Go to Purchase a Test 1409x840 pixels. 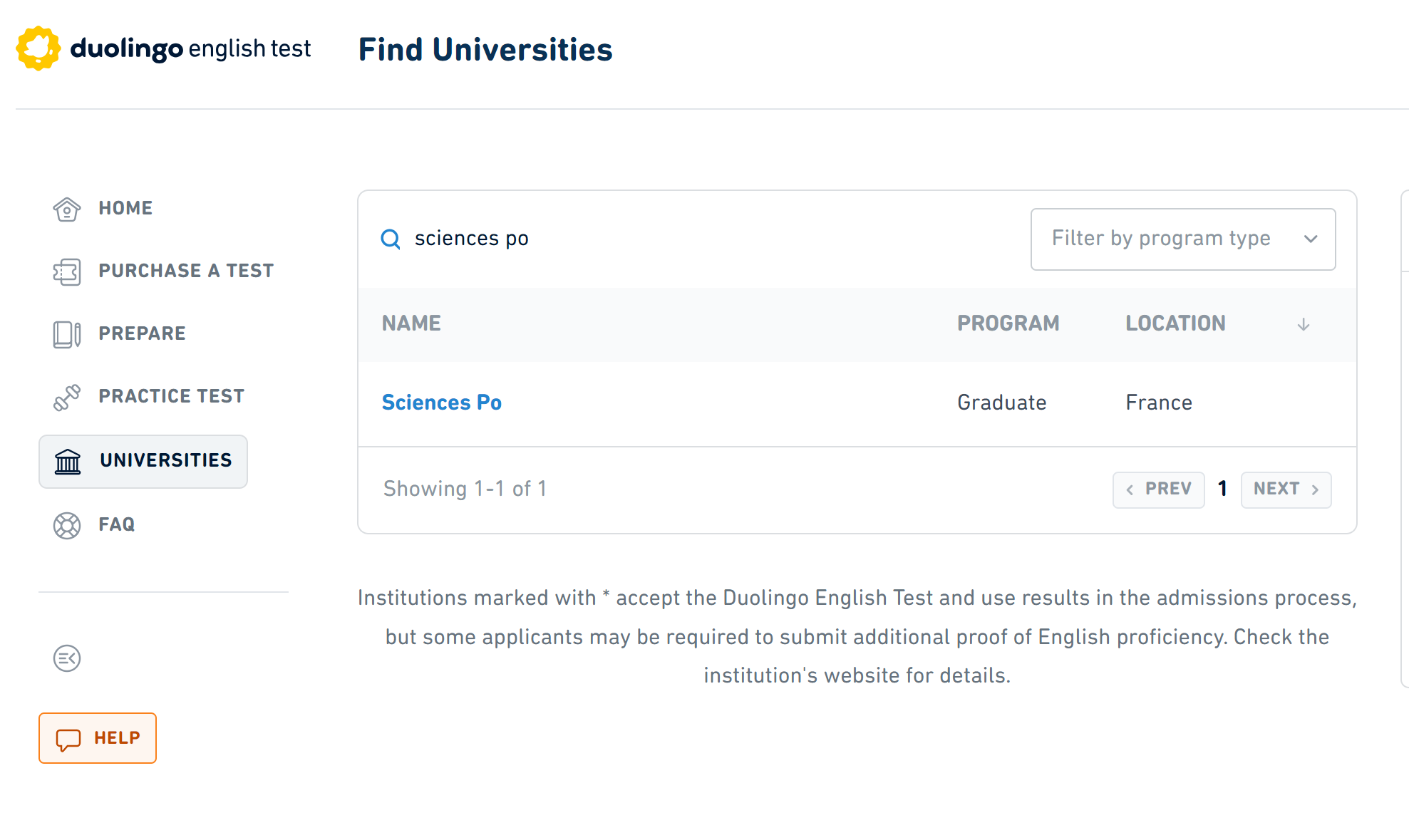pyautogui.click(x=163, y=271)
